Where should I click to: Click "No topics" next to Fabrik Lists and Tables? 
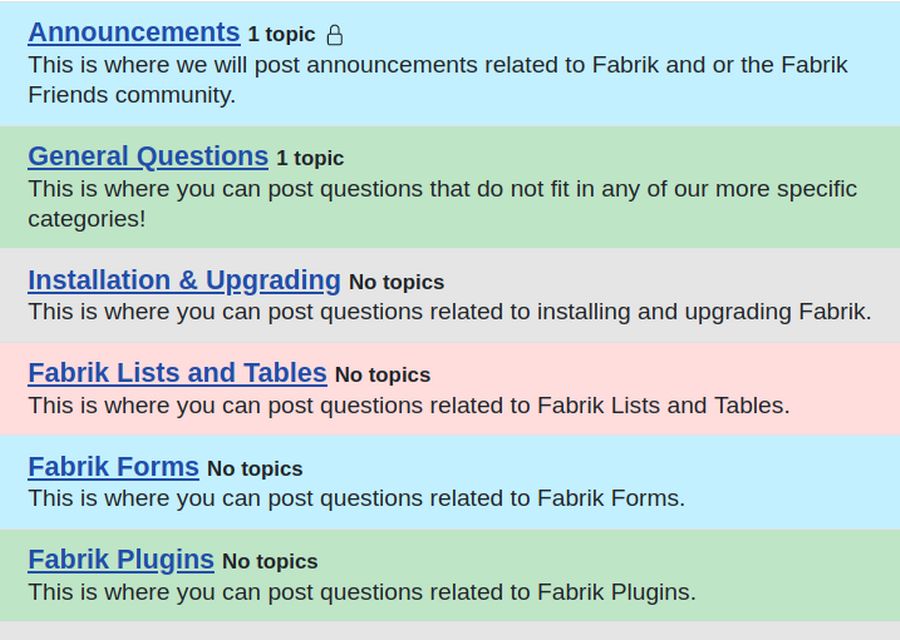pyautogui.click(x=382, y=375)
